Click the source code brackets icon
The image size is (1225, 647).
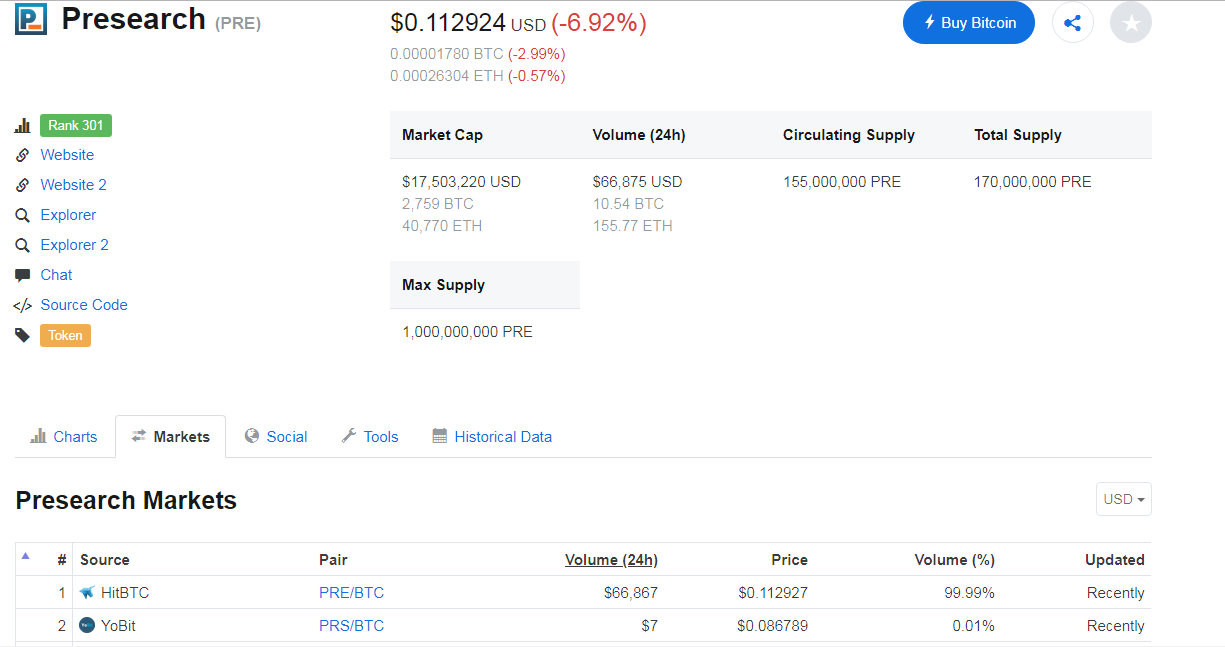[22, 306]
